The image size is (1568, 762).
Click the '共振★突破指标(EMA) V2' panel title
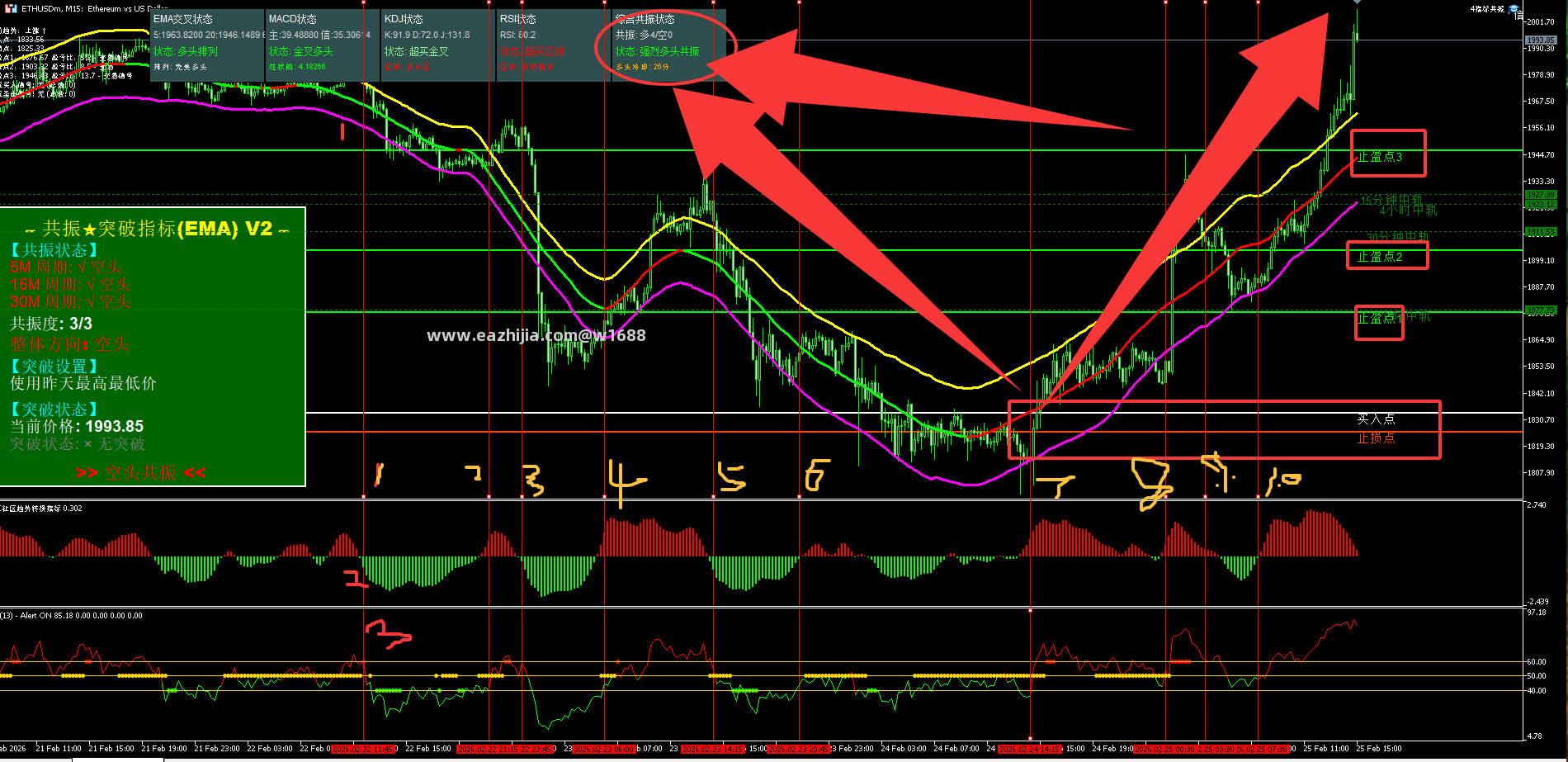click(x=157, y=229)
